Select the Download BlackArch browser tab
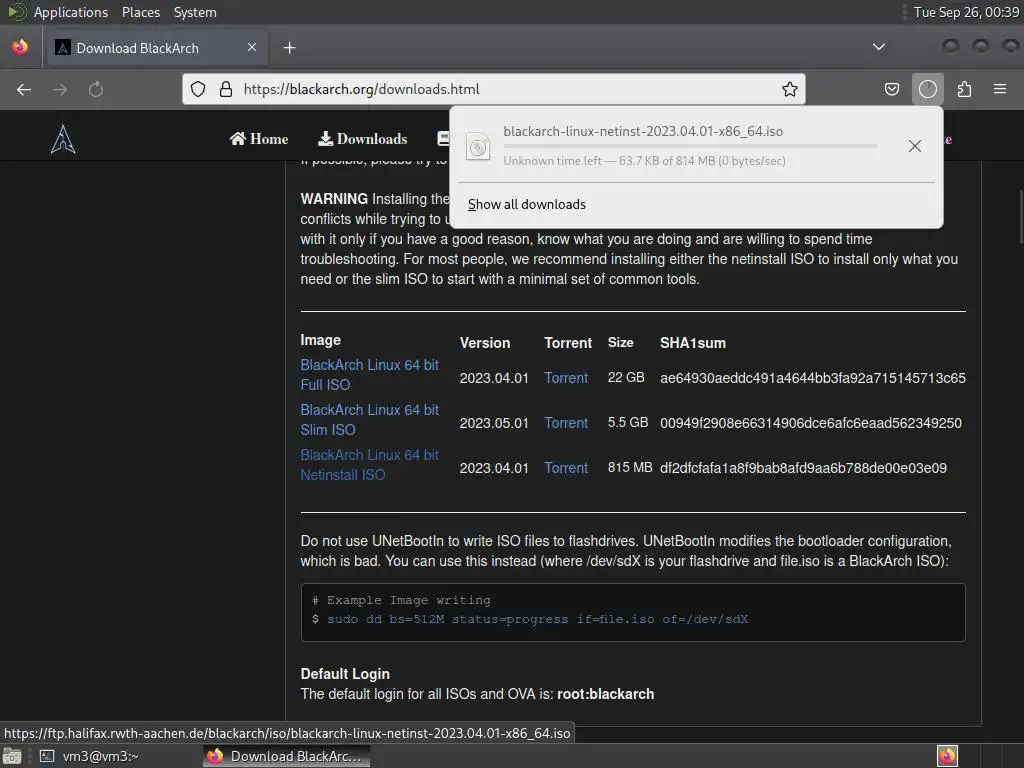The image size is (1024, 768). [x=155, y=48]
